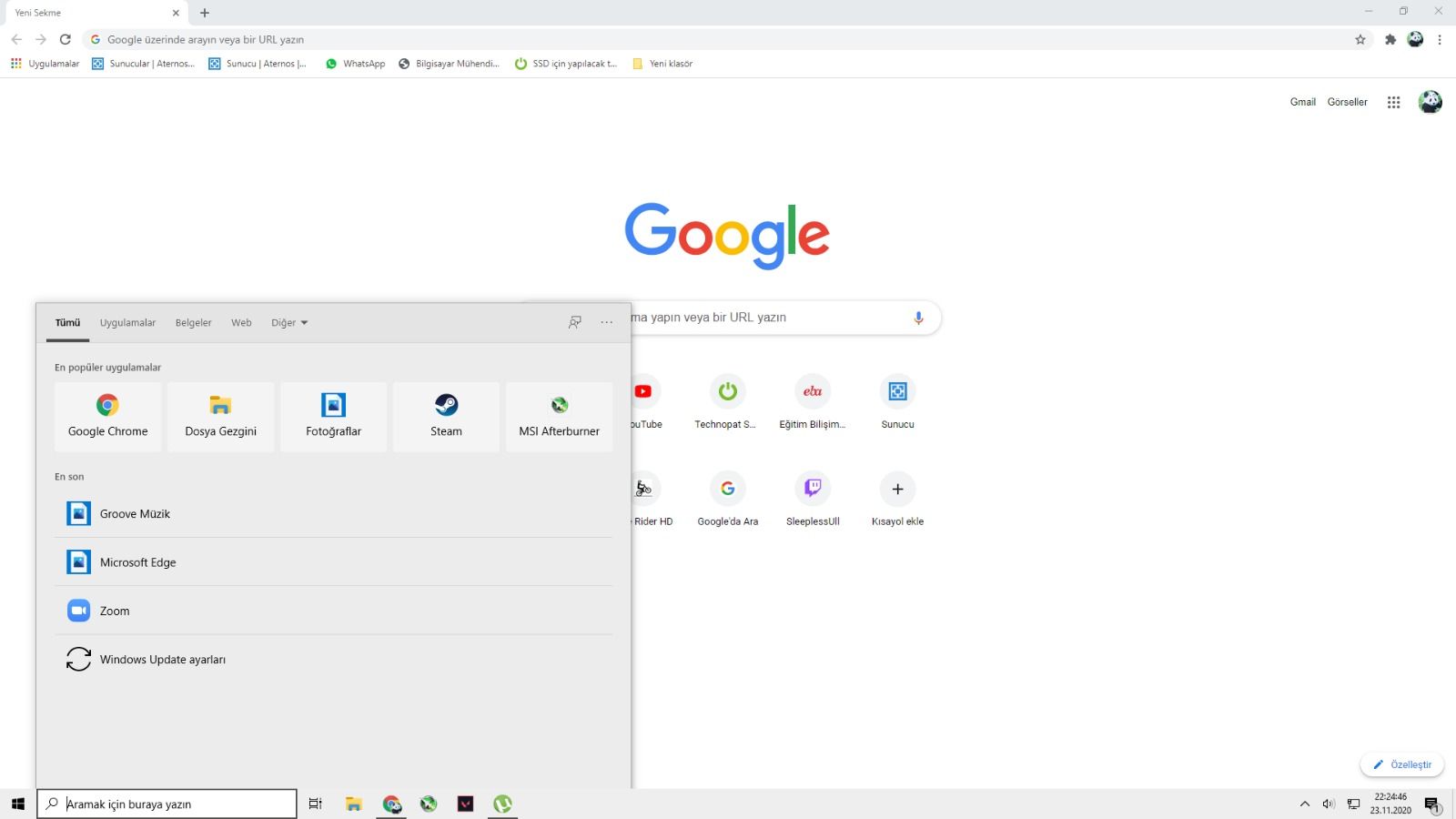Launch Fotoğraflar from popular apps

[333, 417]
